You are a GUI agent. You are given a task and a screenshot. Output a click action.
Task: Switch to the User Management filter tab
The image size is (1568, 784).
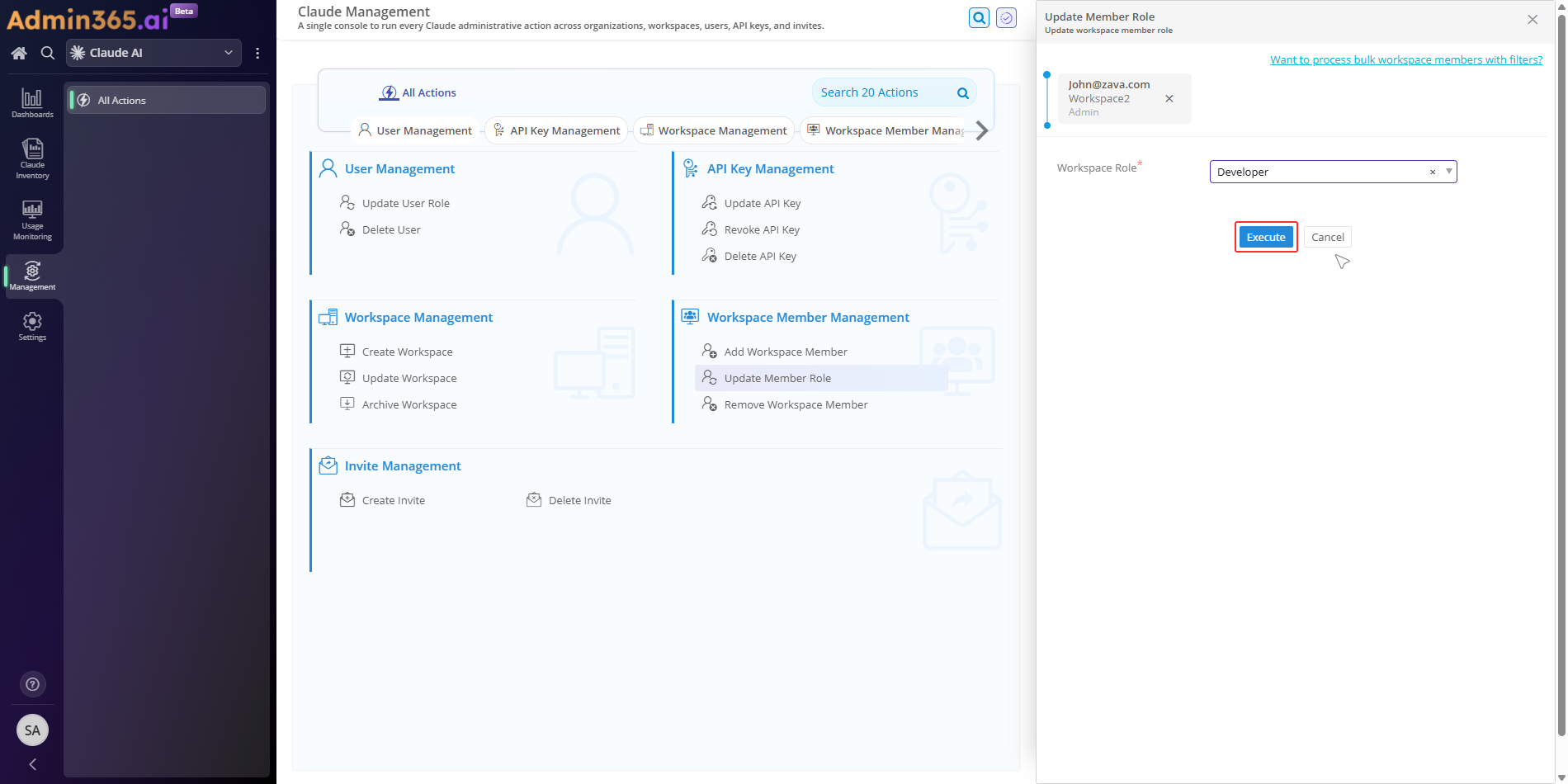click(415, 130)
